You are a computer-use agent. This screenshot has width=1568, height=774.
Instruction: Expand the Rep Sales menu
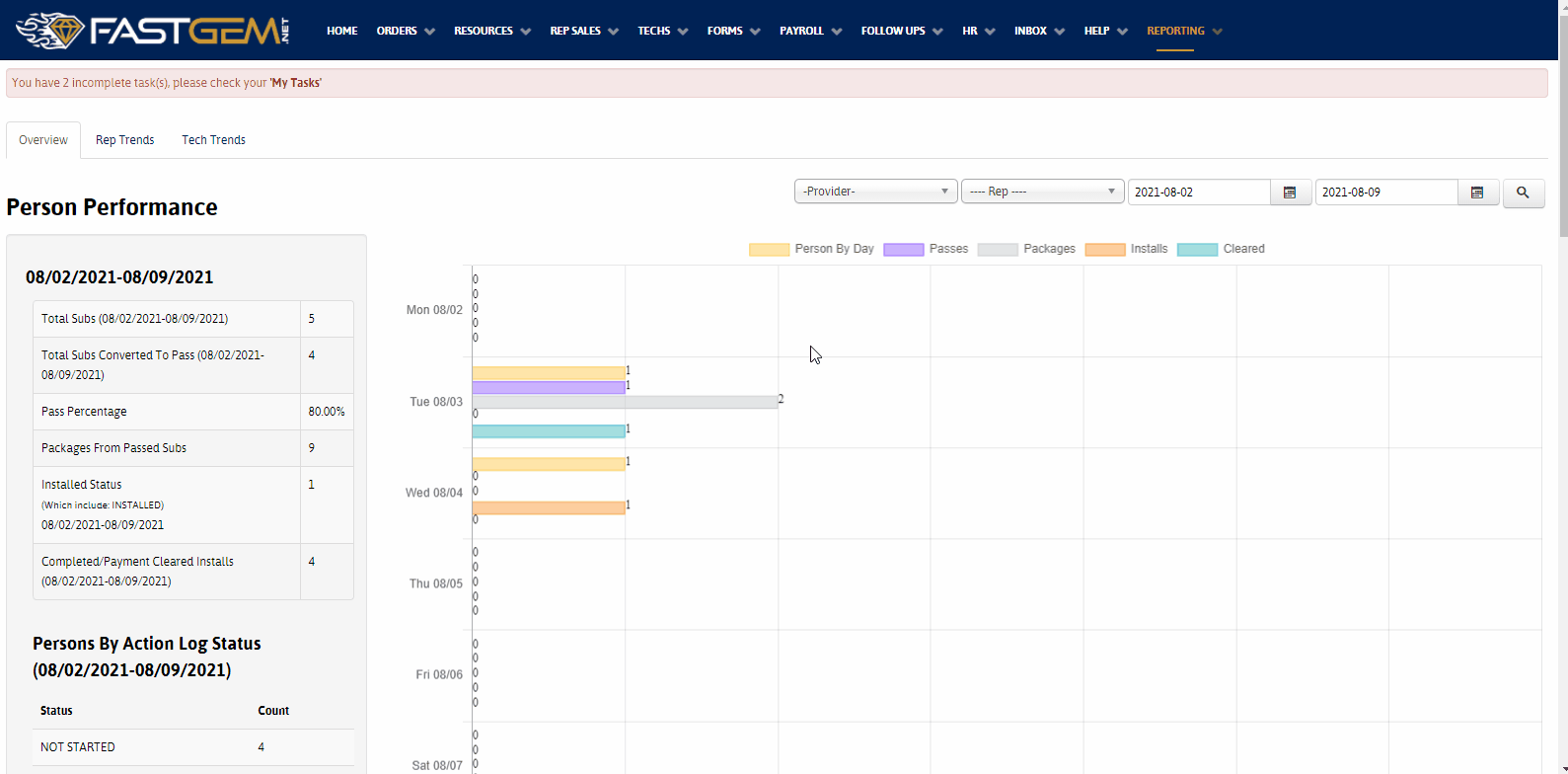[x=584, y=31]
